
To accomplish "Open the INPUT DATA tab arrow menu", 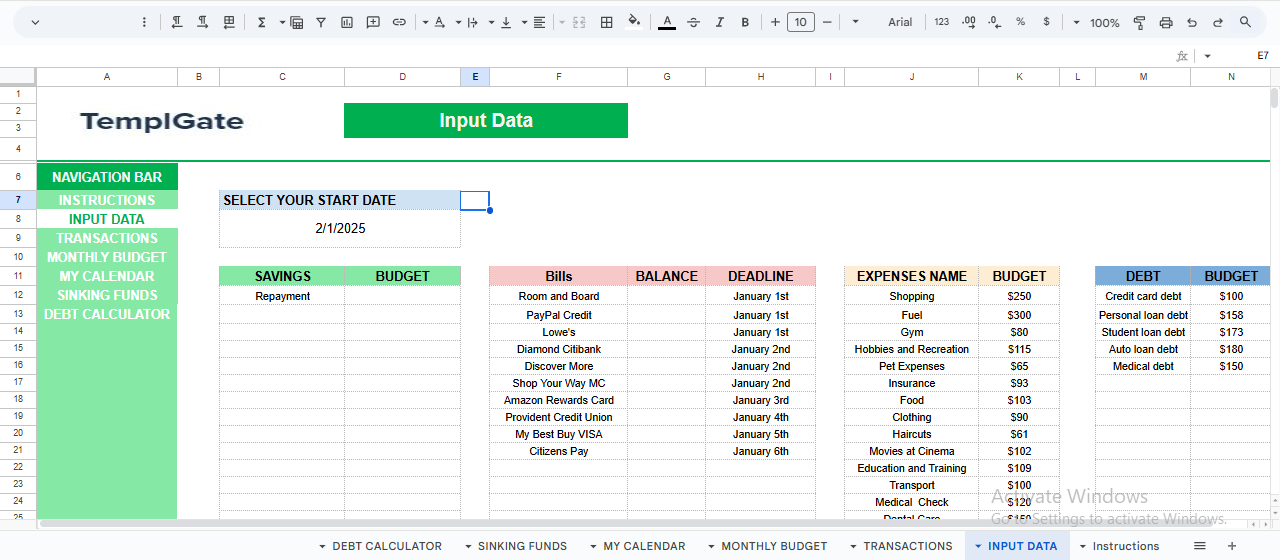I will 978,547.
